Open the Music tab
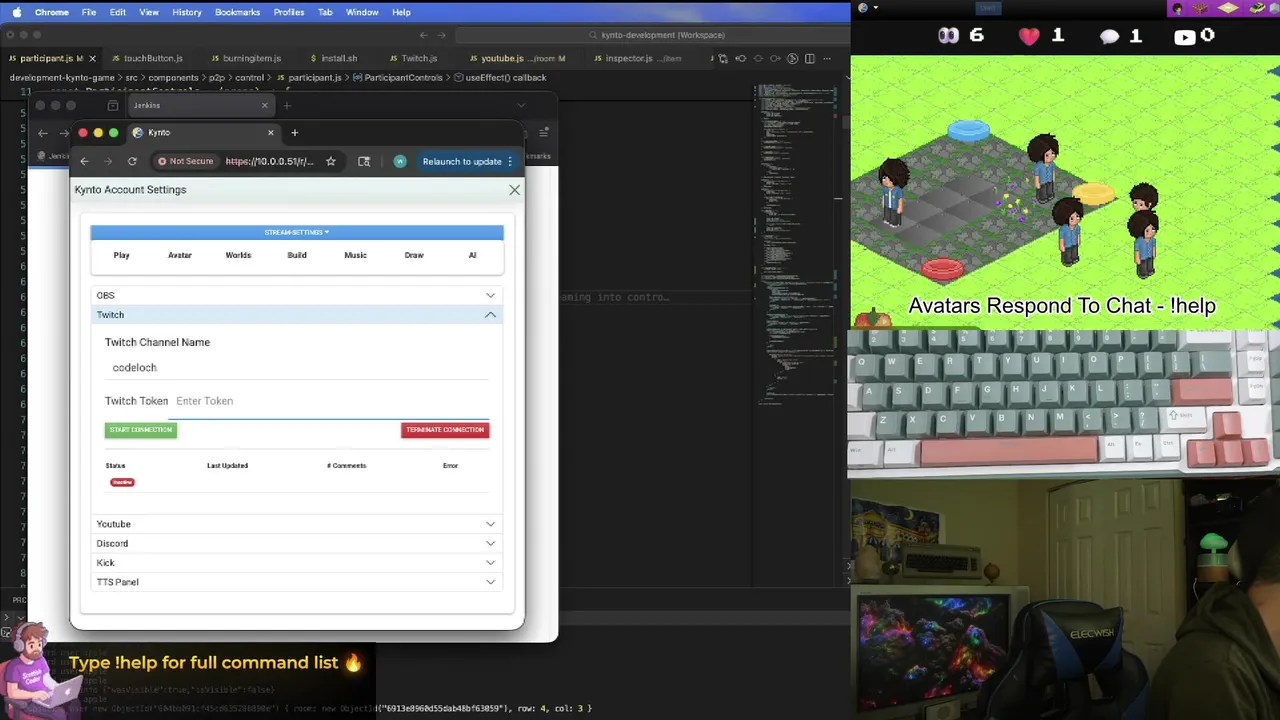1280x720 pixels. coord(355,255)
